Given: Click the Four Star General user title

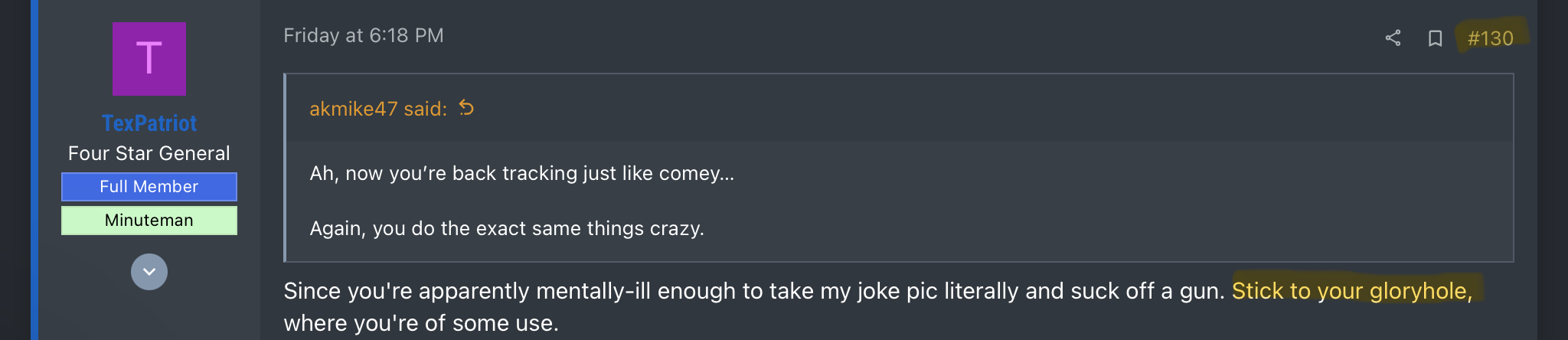Looking at the screenshot, I should (149, 154).
